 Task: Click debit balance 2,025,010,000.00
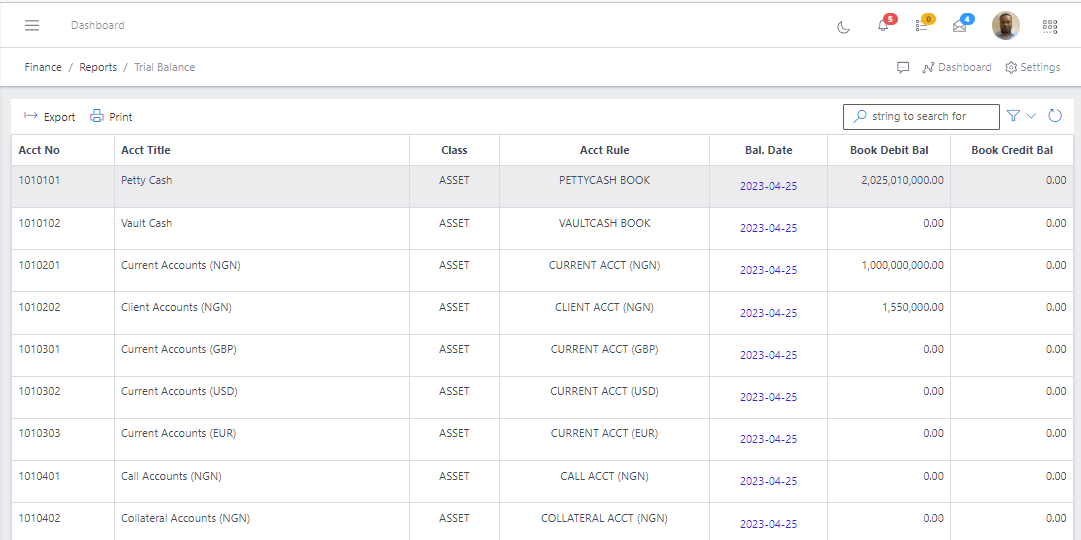902,181
